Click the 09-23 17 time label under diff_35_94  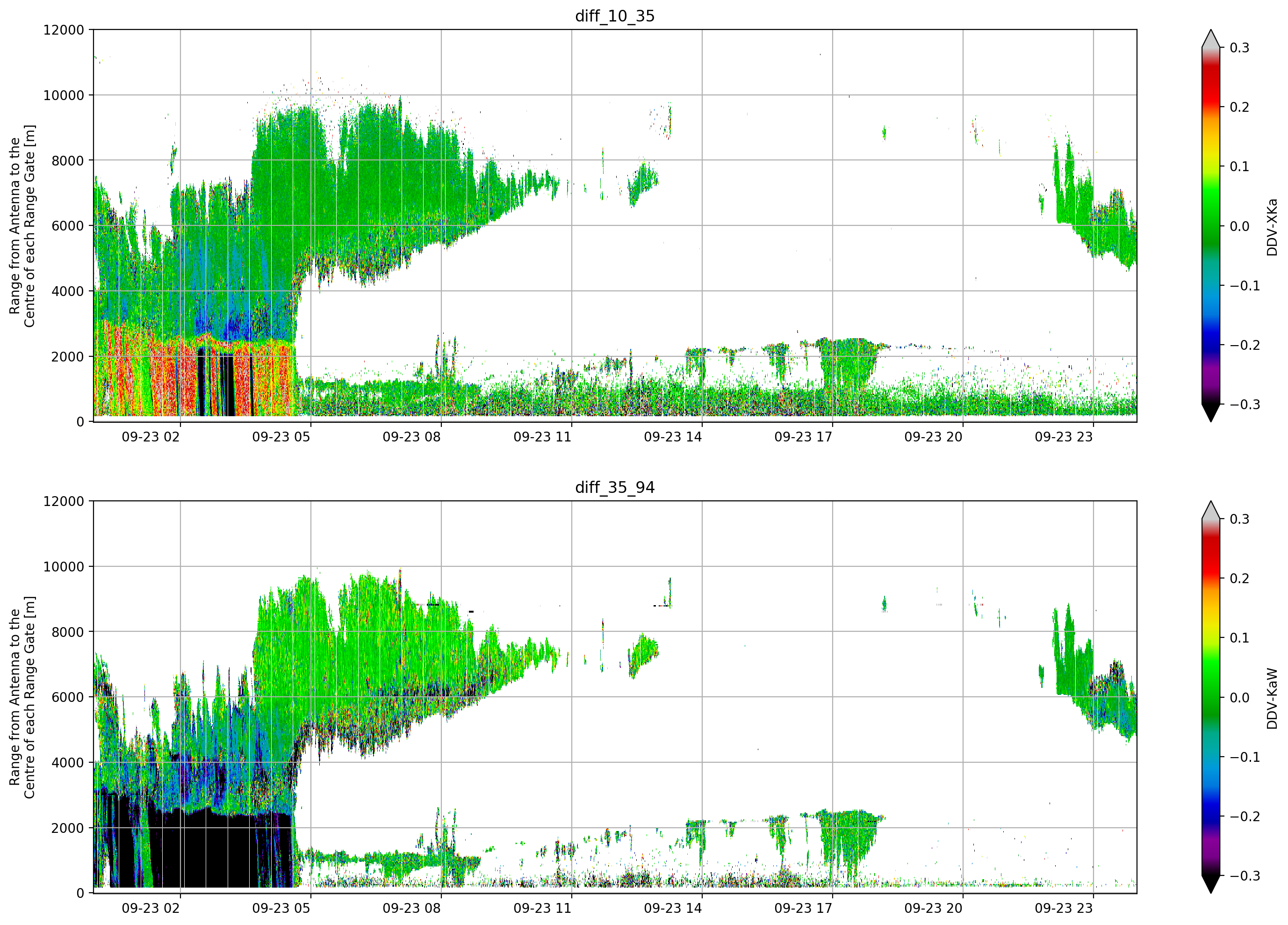tap(803, 909)
